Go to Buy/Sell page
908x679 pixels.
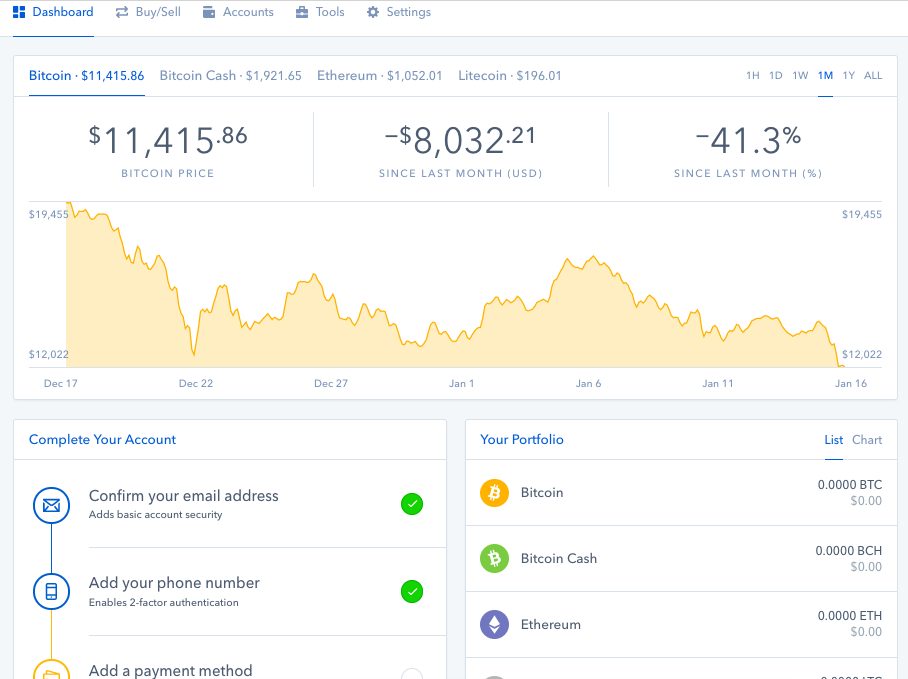pyautogui.click(x=148, y=12)
